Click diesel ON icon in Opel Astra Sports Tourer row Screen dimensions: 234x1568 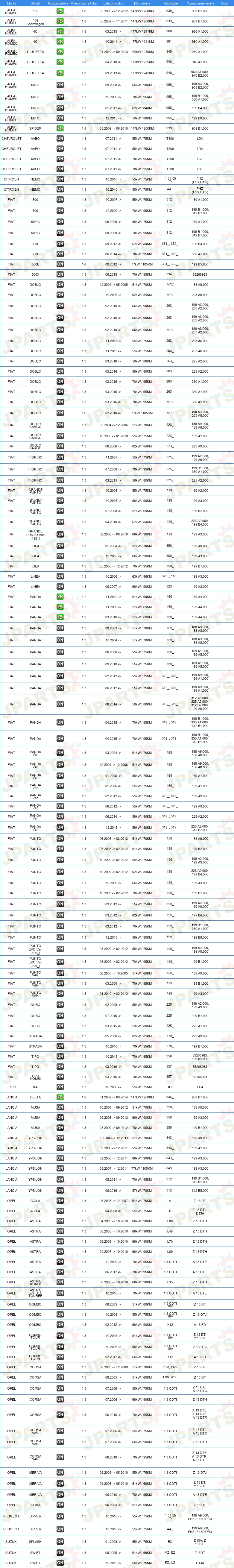60,1294
